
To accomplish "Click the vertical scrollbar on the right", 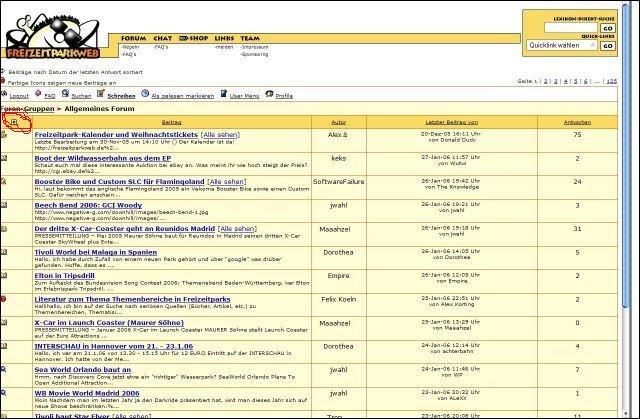I will [626, 156].
